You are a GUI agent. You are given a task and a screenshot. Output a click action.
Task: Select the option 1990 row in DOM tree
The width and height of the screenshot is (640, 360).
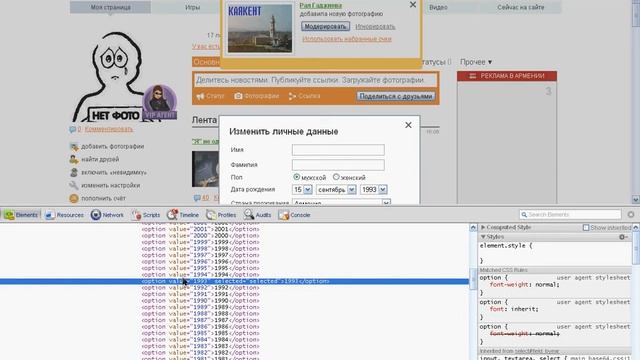(200, 301)
